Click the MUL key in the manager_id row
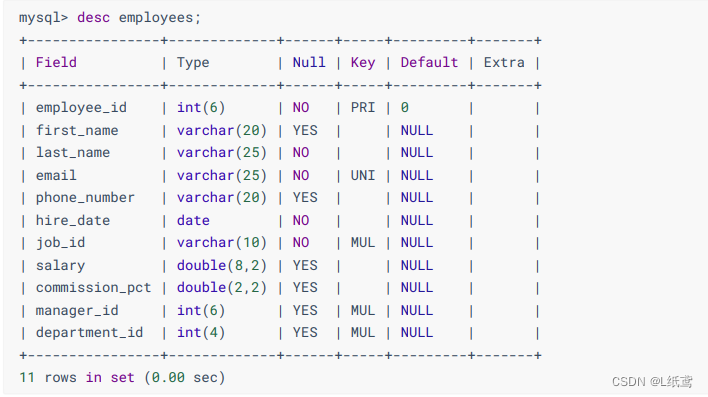Image resolution: width=708 pixels, height=397 pixels. (x=363, y=310)
